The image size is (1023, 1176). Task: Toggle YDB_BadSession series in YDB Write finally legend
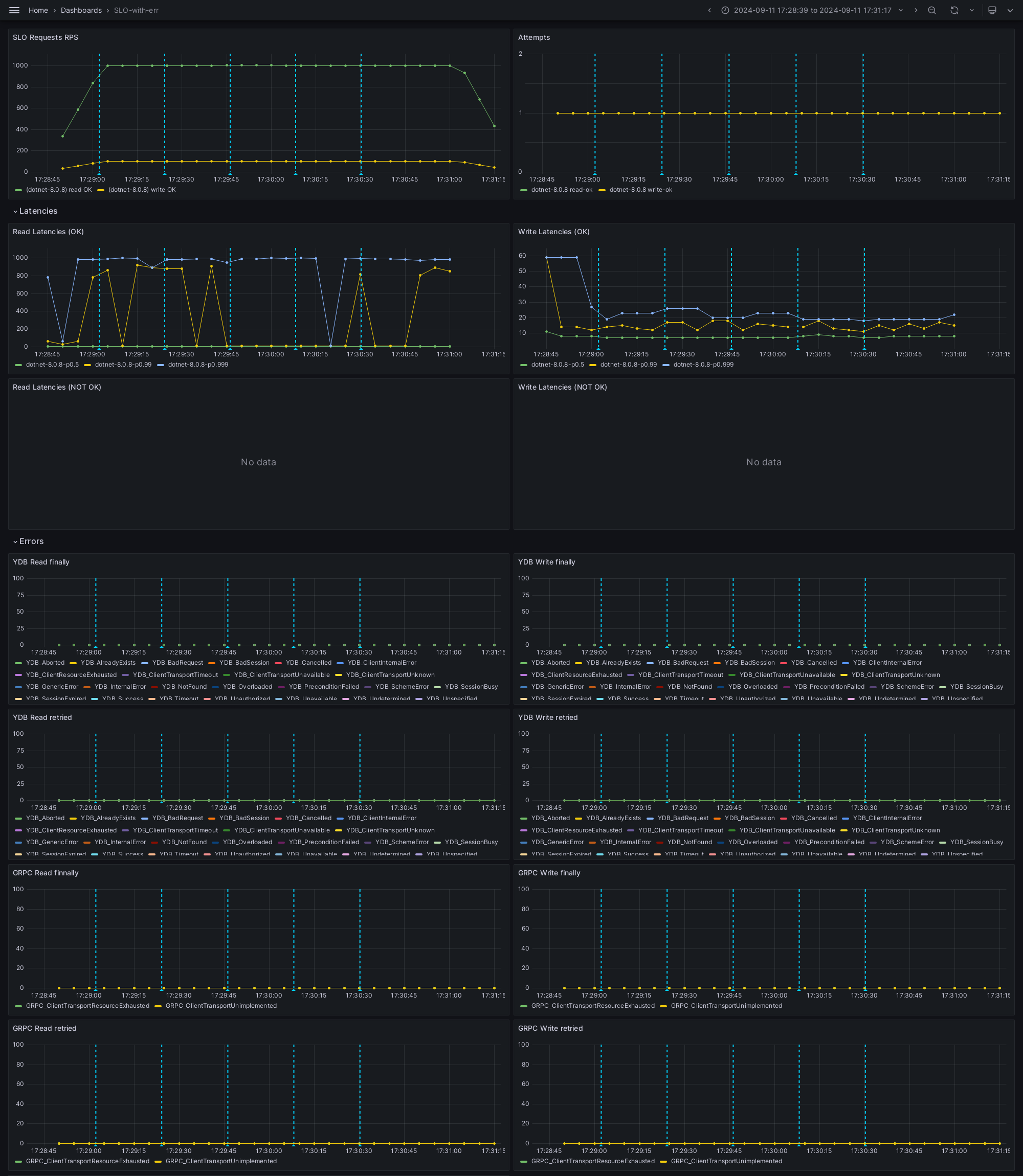click(749, 663)
